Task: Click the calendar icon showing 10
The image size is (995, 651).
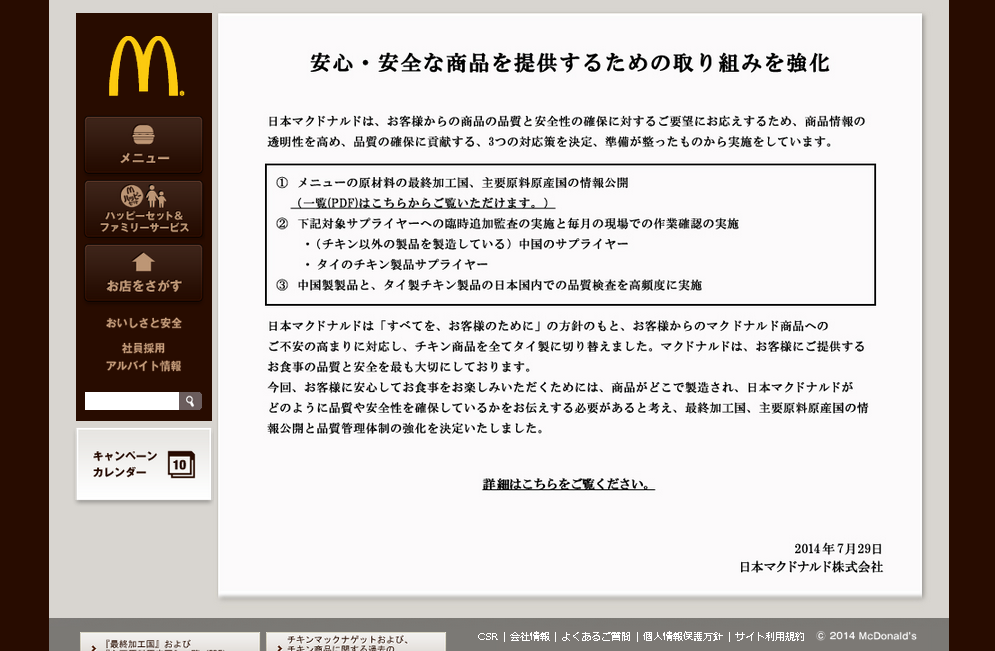Action: tap(181, 464)
